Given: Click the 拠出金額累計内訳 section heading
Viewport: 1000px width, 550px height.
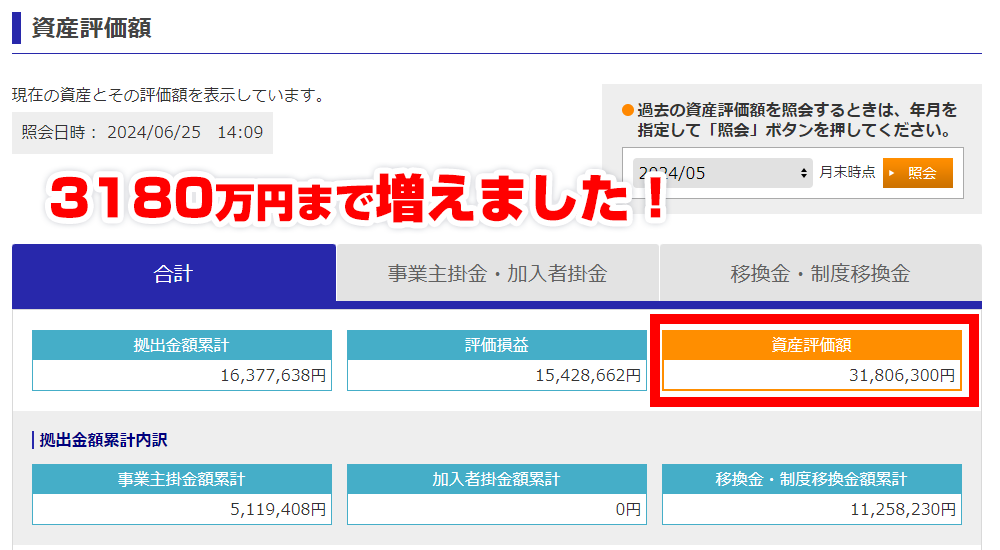Looking at the screenshot, I should coord(103,440).
